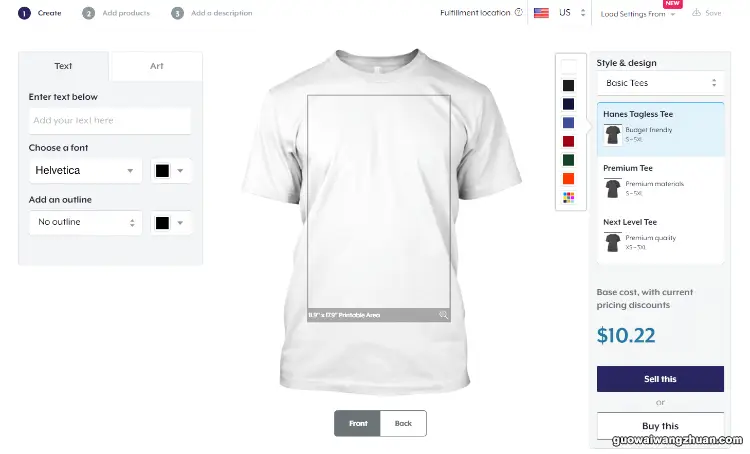Screen dimensions: 750x454
Task: Switch the shirt view to Back
Action: [x=403, y=423]
